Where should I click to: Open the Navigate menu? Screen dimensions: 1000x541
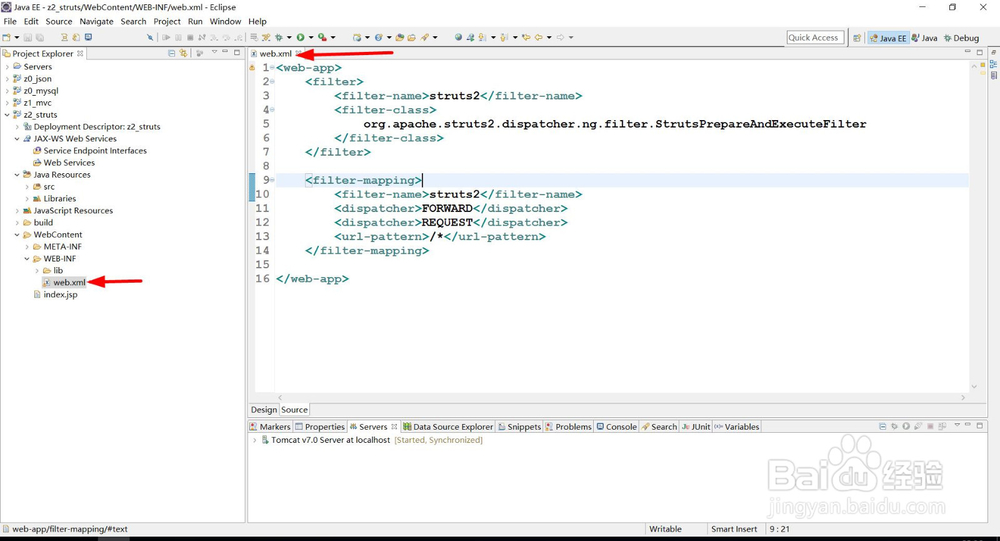click(x=96, y=21)
